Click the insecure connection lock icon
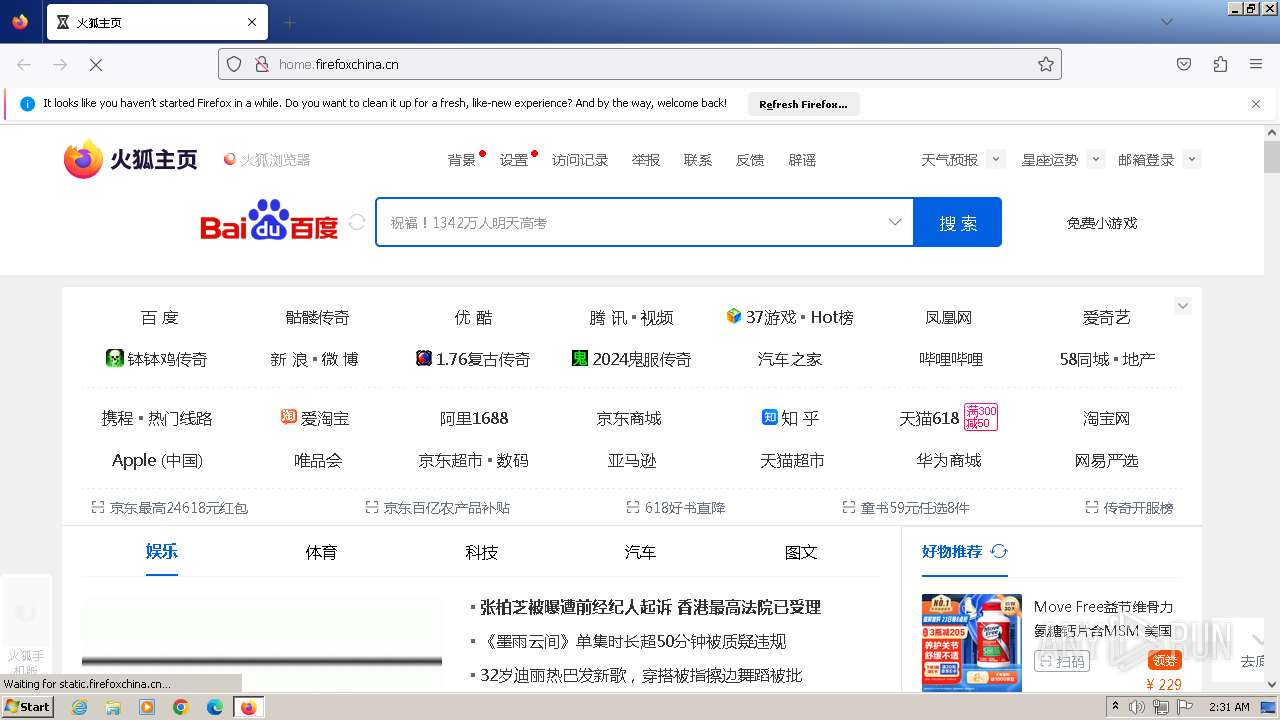The width and height of the screenshot is (1280, 720). (x=262, y=64)
